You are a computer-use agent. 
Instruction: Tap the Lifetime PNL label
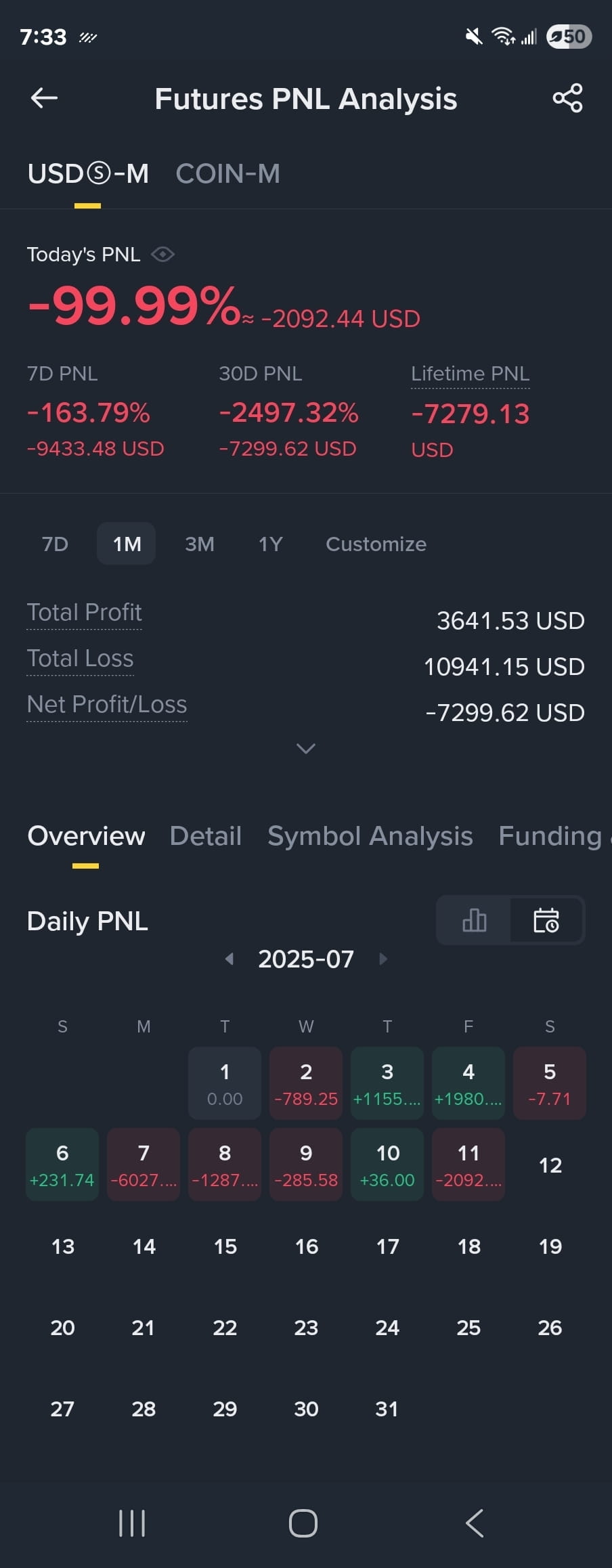point(471,374)
